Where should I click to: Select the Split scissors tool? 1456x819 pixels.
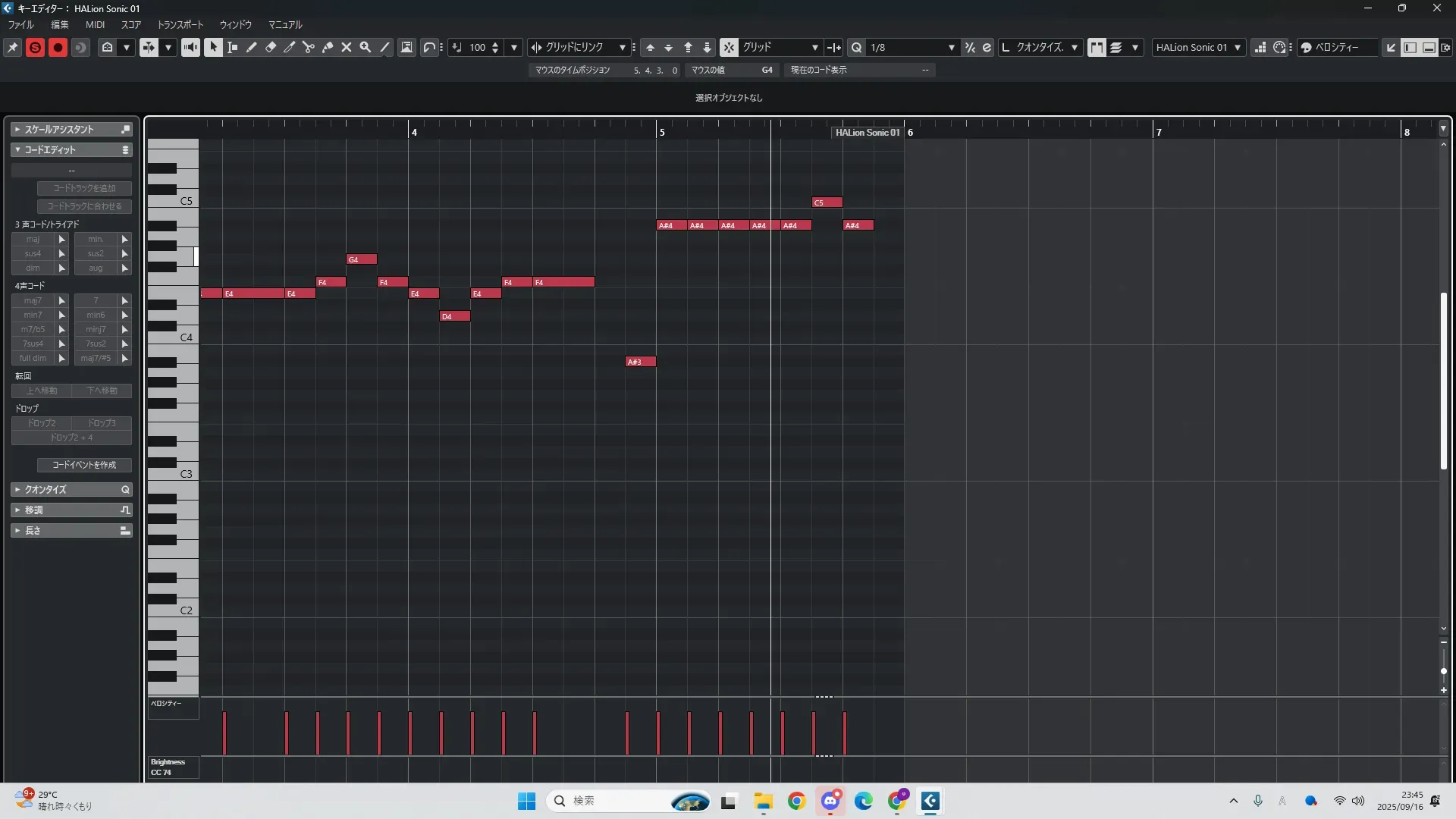[x=309, y=47]
